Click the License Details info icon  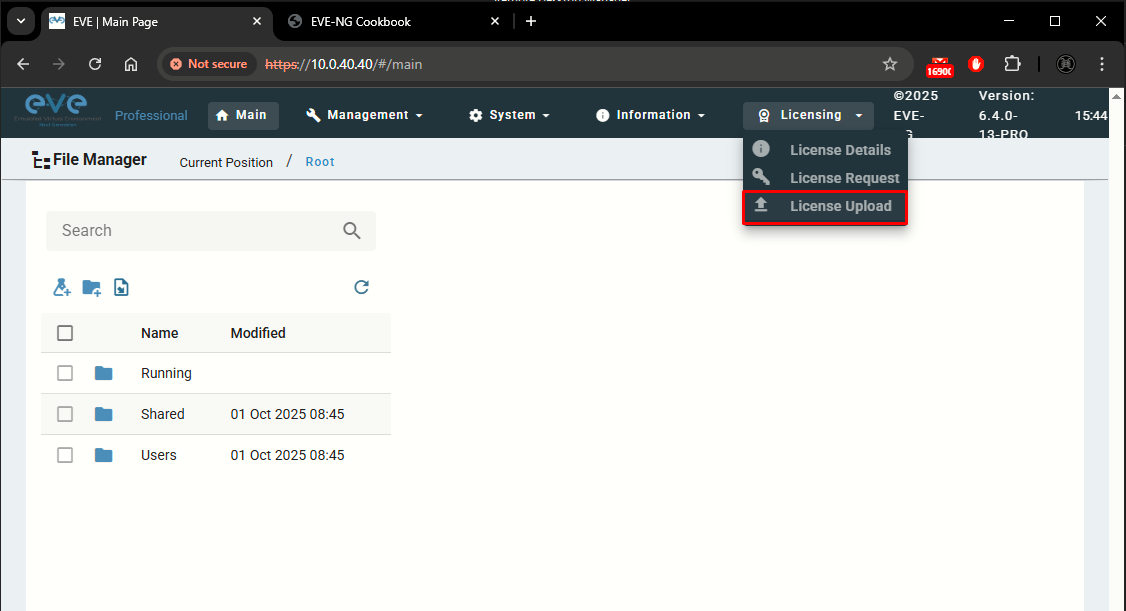point(761,149)
